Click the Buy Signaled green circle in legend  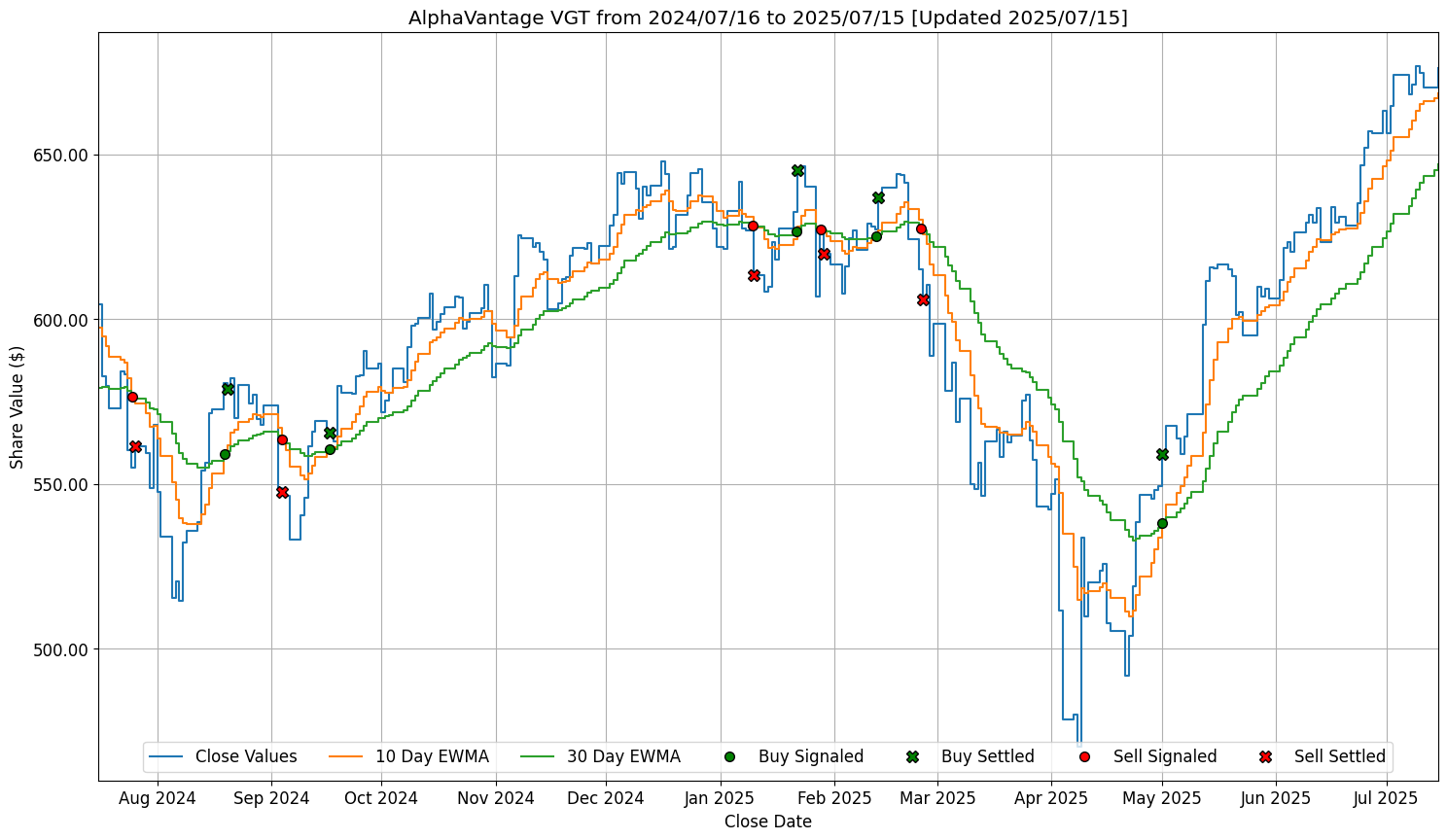click(729, 756)
